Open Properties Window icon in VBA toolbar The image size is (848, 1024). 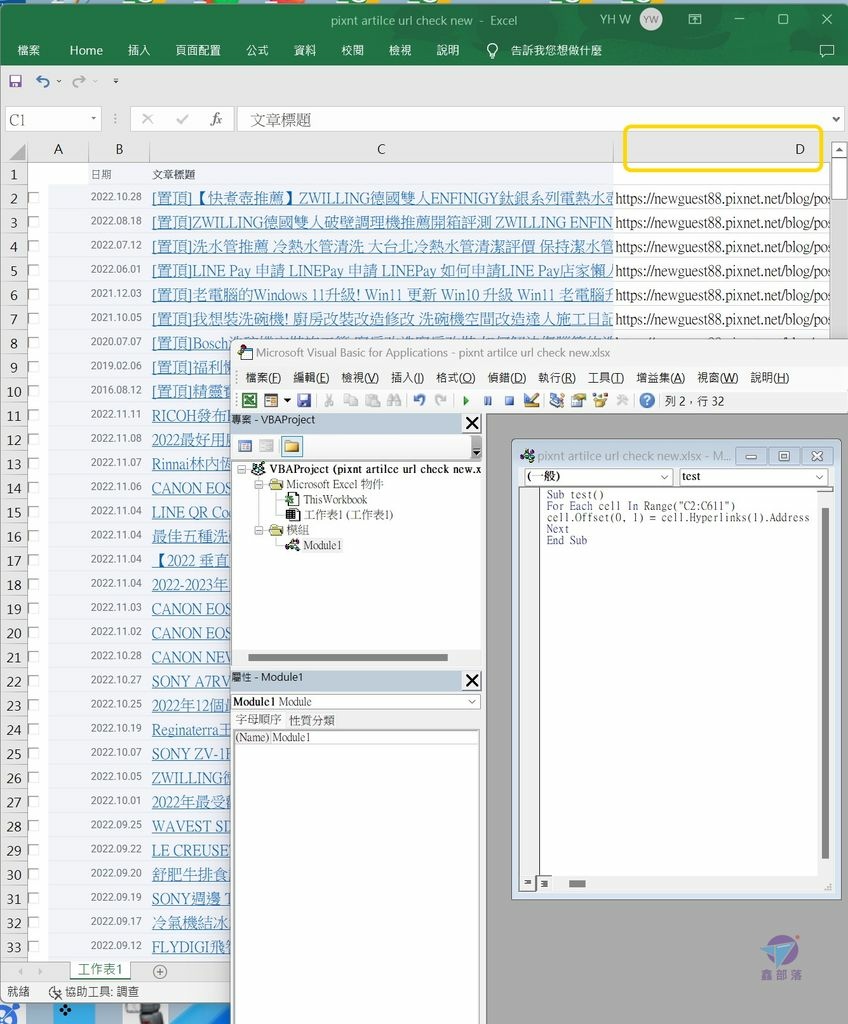point(578,400)
